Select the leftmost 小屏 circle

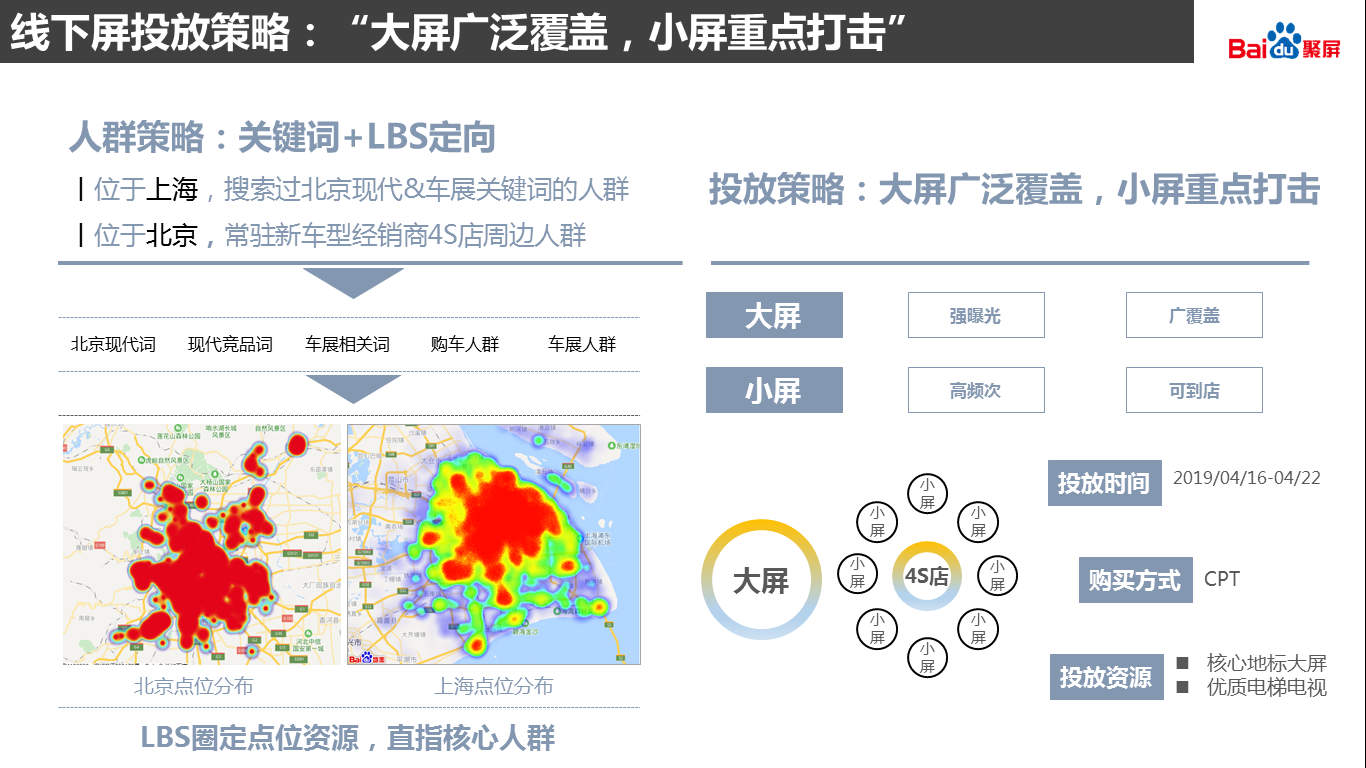[x=857, y=574]
